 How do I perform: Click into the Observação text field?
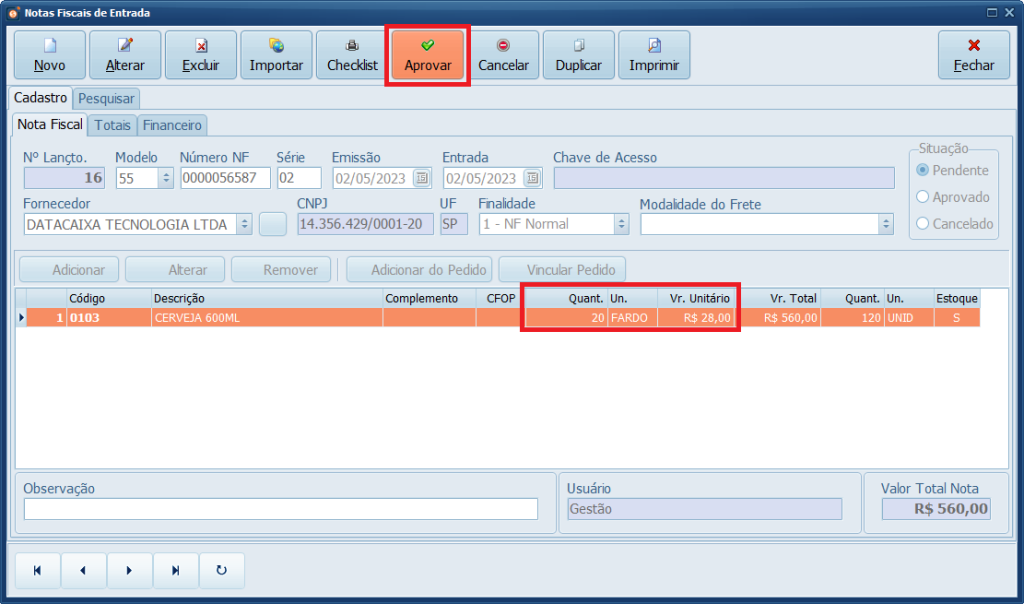280,509
